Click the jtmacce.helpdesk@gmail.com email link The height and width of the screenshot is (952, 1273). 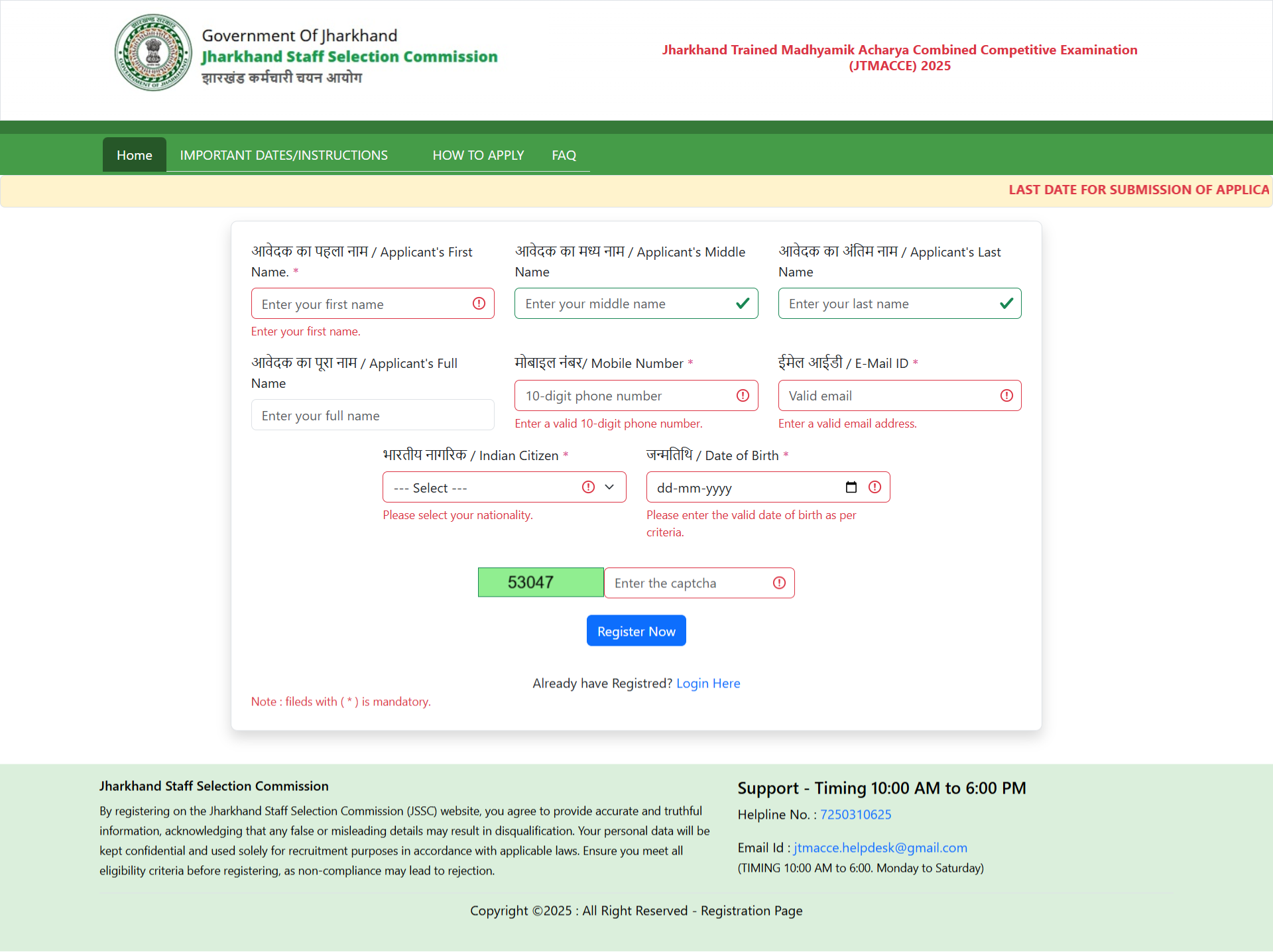point(880,848)
